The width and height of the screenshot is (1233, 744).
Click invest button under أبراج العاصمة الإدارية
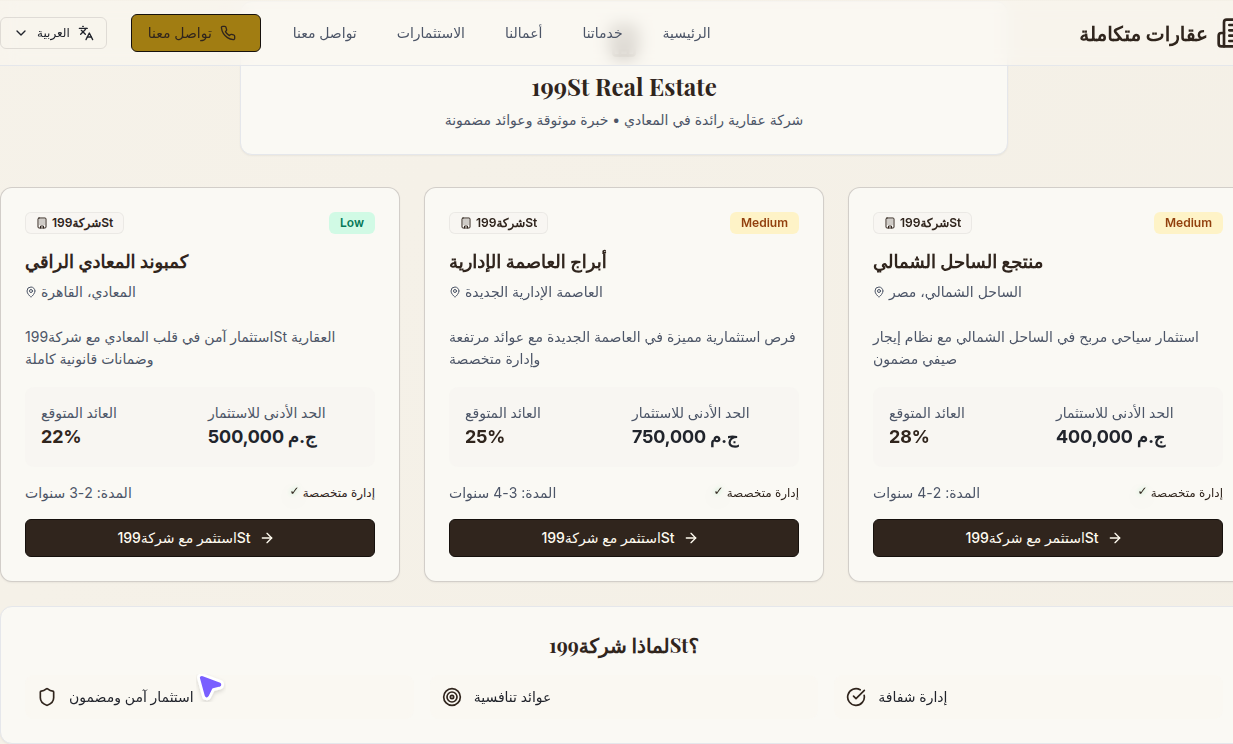[624, 538]
